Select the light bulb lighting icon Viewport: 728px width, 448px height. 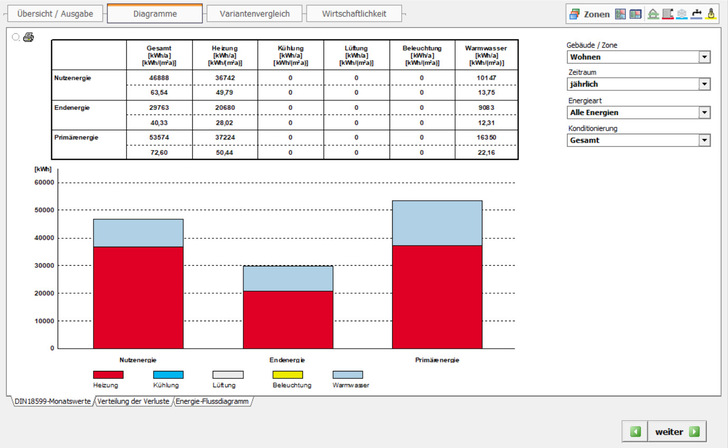tap(711, 14)
